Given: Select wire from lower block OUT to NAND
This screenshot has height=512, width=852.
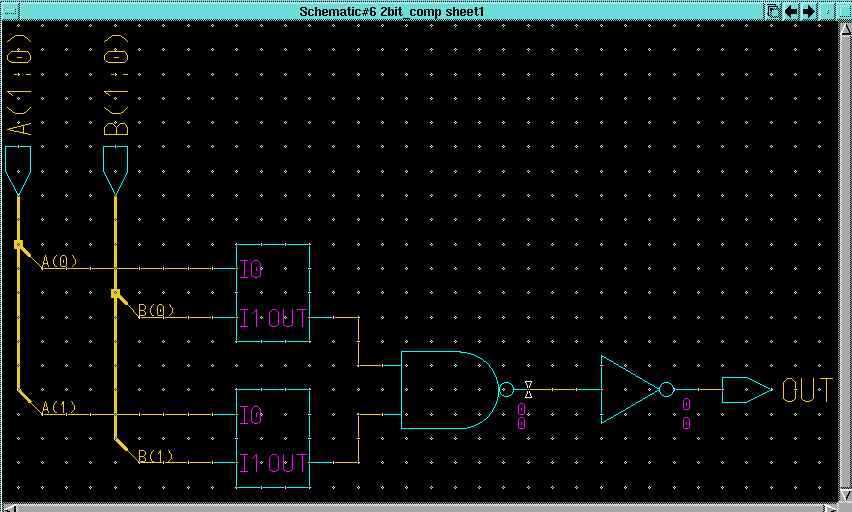Looking at the screenshot, I should pyautogui.click(x=358, y=438).
